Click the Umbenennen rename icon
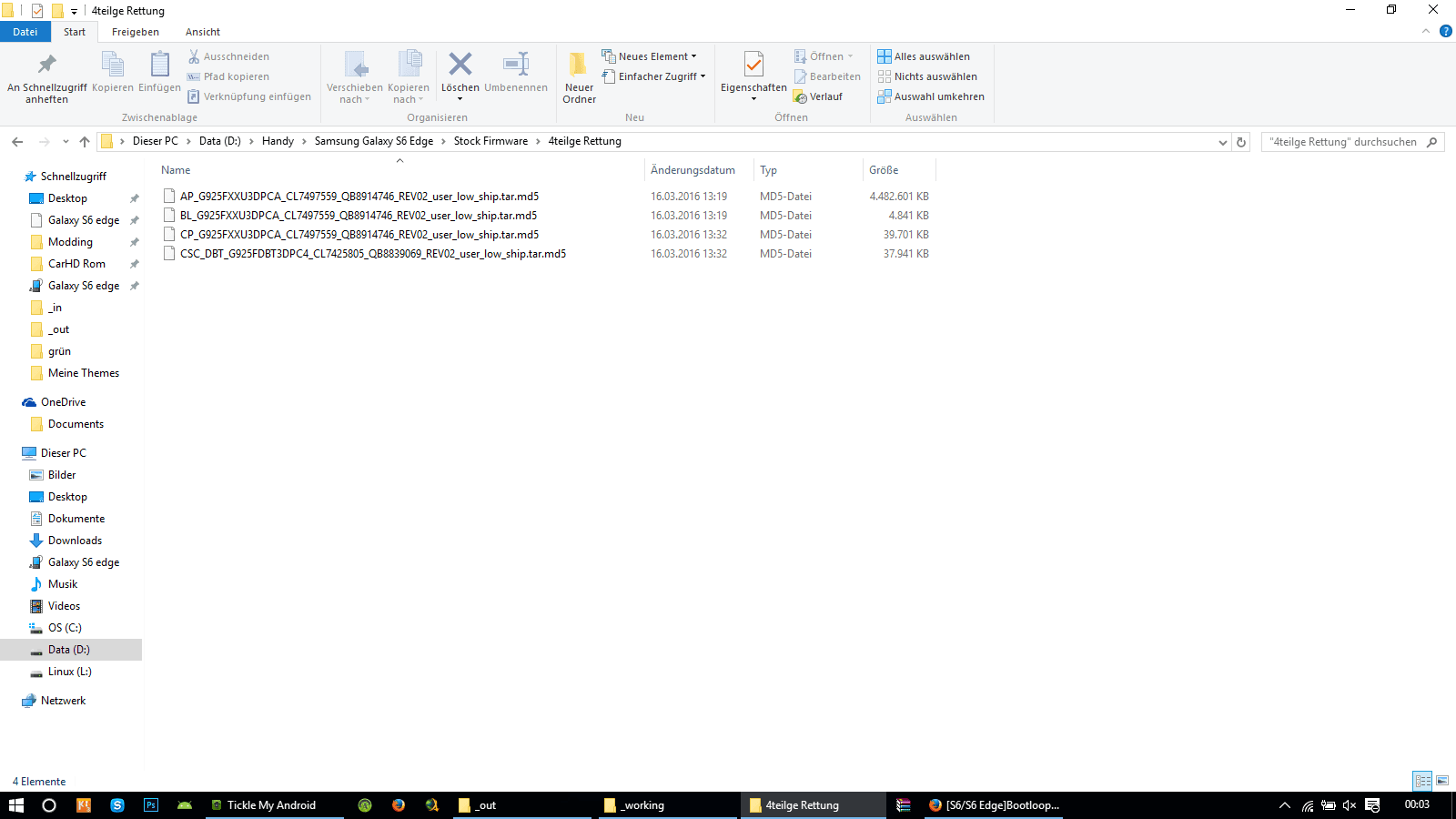 516,73
